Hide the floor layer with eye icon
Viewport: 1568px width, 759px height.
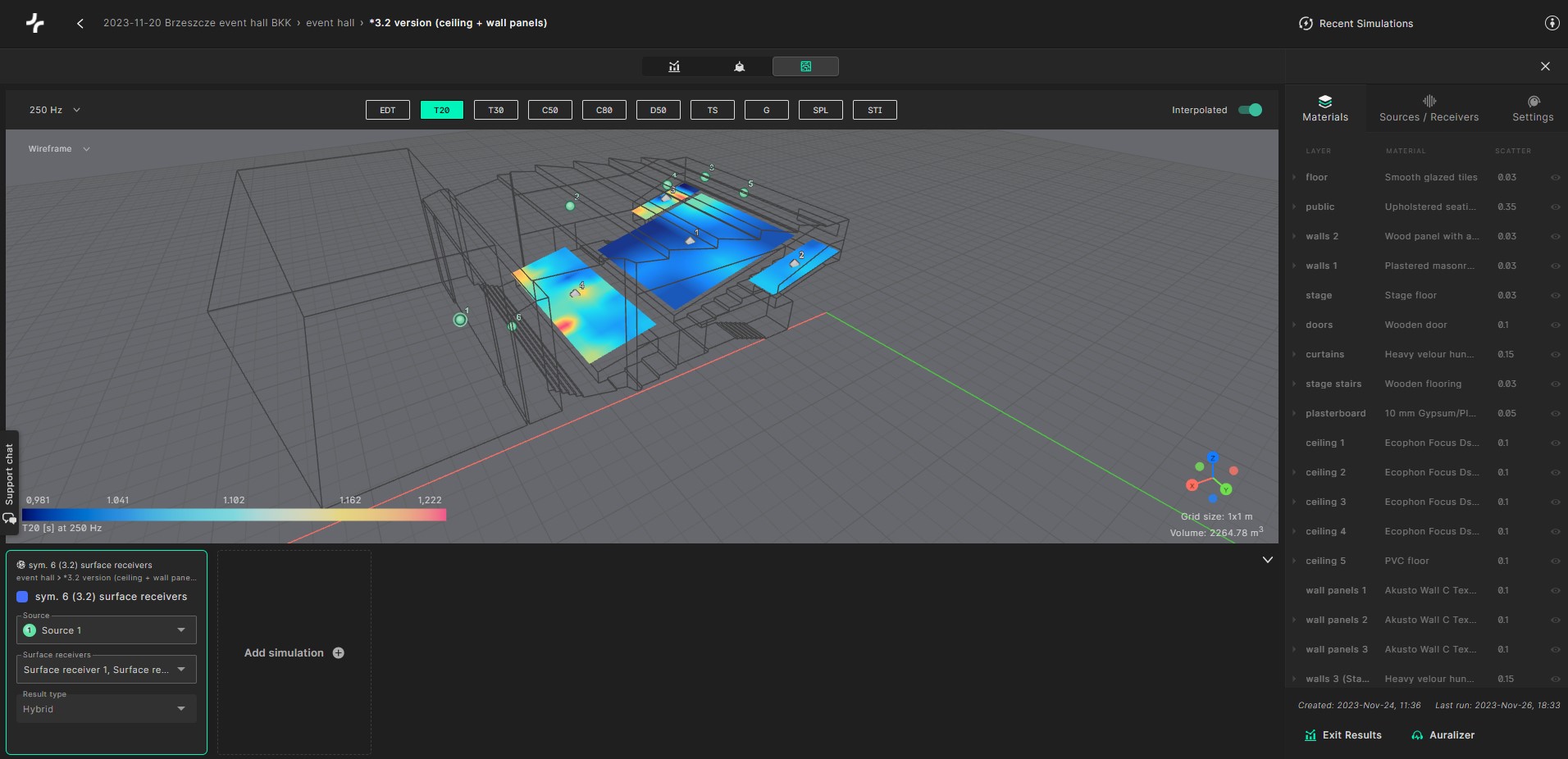pyautogui.click(x=1555, y=178)
